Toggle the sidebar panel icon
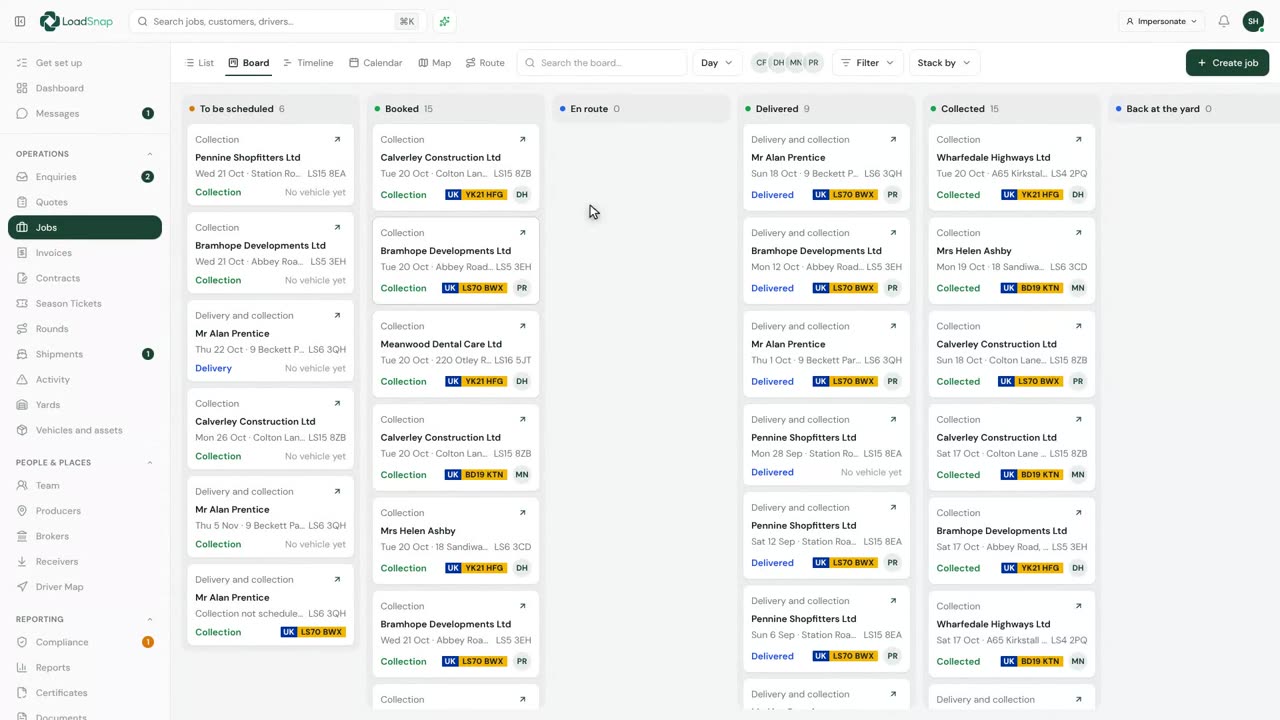Image resolution: width=1280 pixels, height=720 pixels. click(x=20, y=21)
